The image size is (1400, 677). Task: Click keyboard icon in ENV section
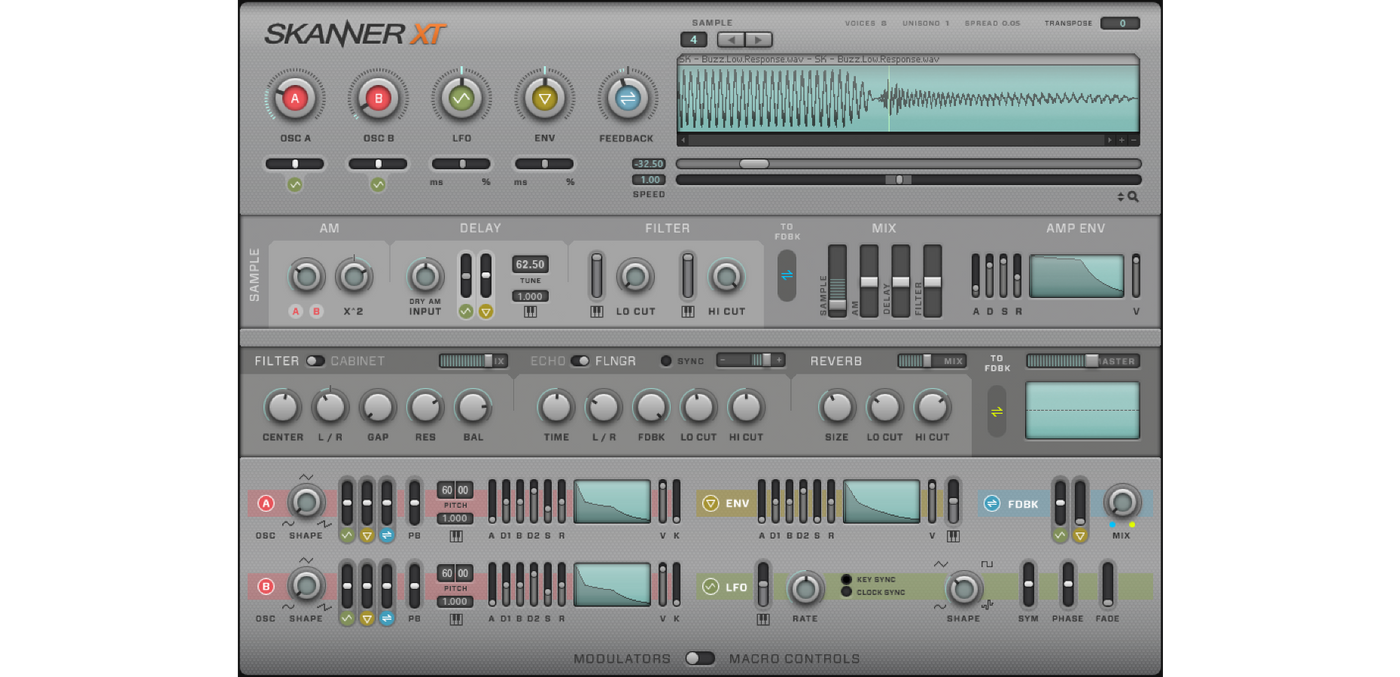tap(953, 536)
